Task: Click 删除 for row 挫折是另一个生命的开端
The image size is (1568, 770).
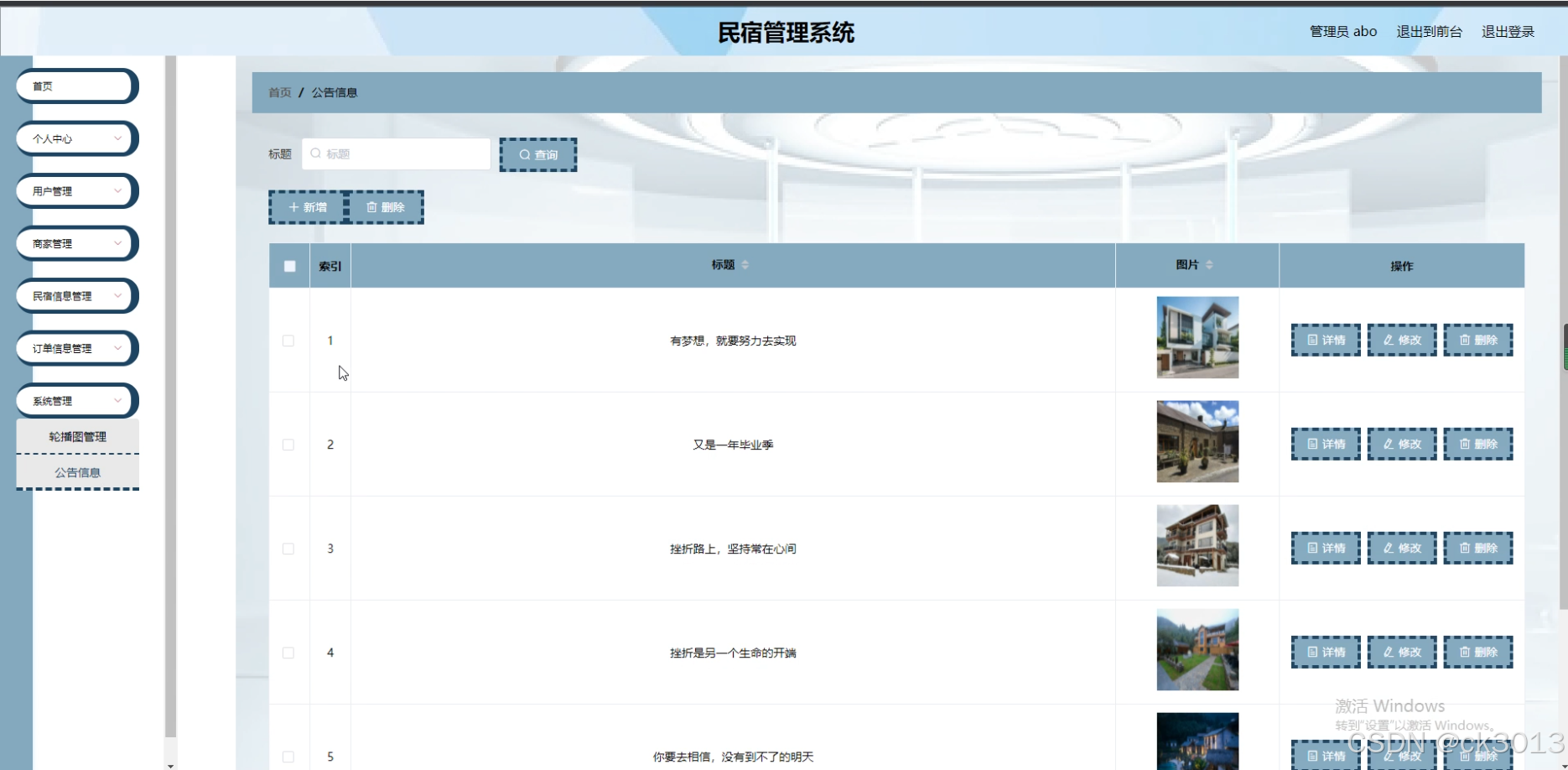Action: pos(1478,652)
